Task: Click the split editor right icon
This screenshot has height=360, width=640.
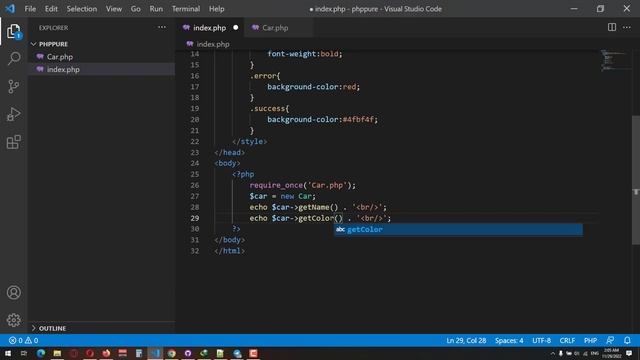Action: 611,27
